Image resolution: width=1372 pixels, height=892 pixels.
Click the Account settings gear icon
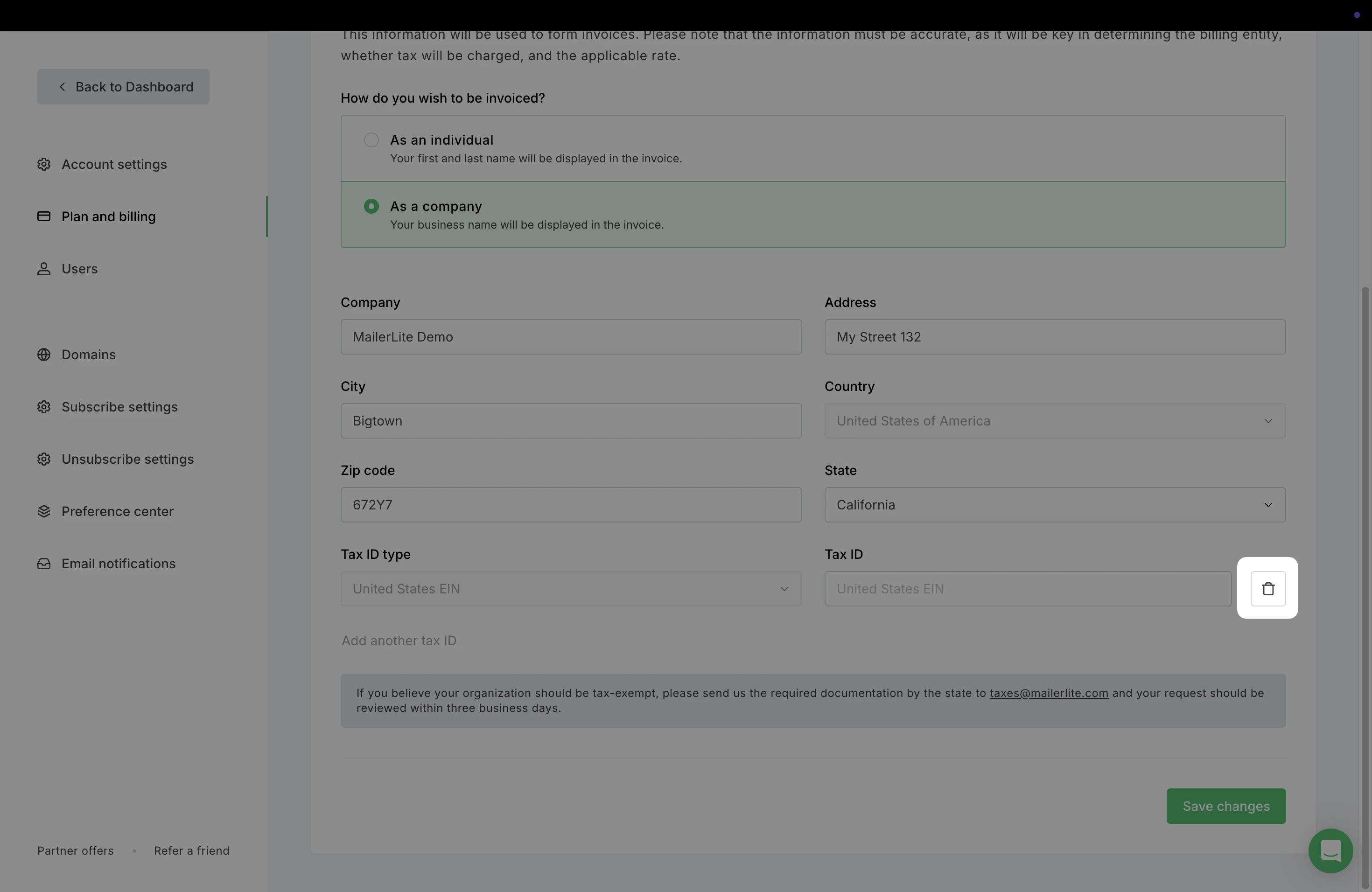point(44,164)
